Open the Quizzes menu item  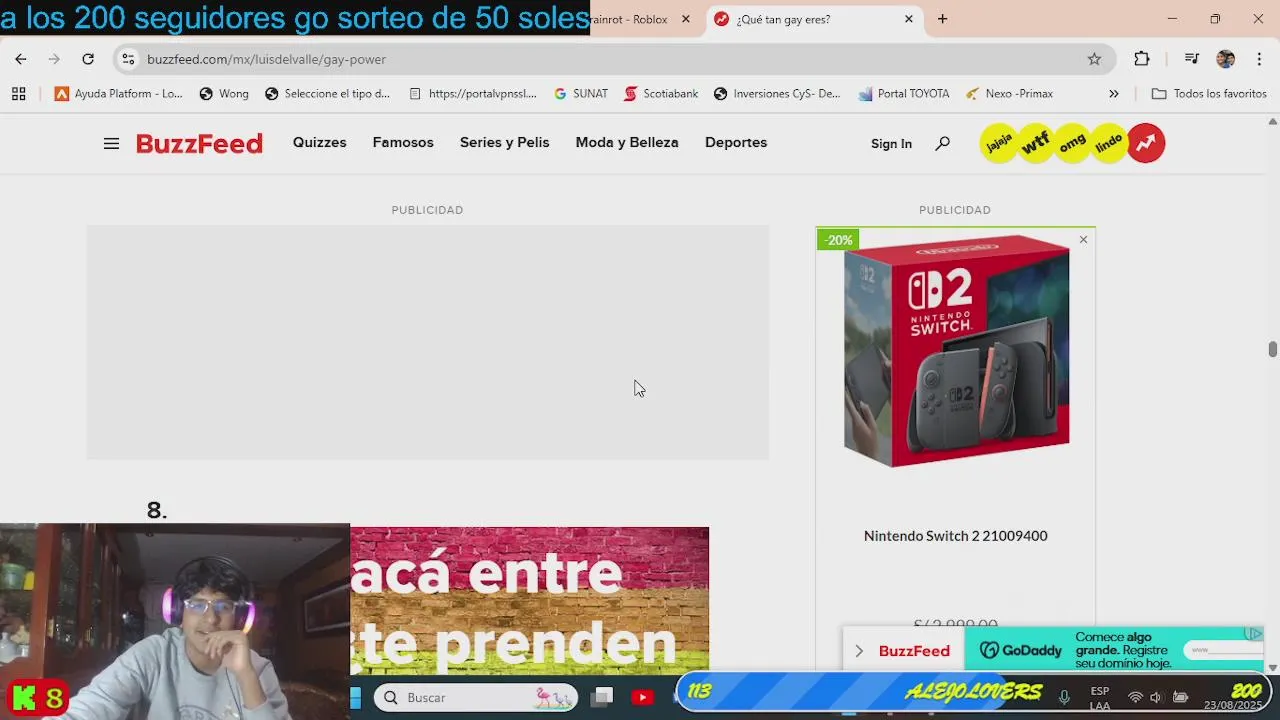click(319, 142)
